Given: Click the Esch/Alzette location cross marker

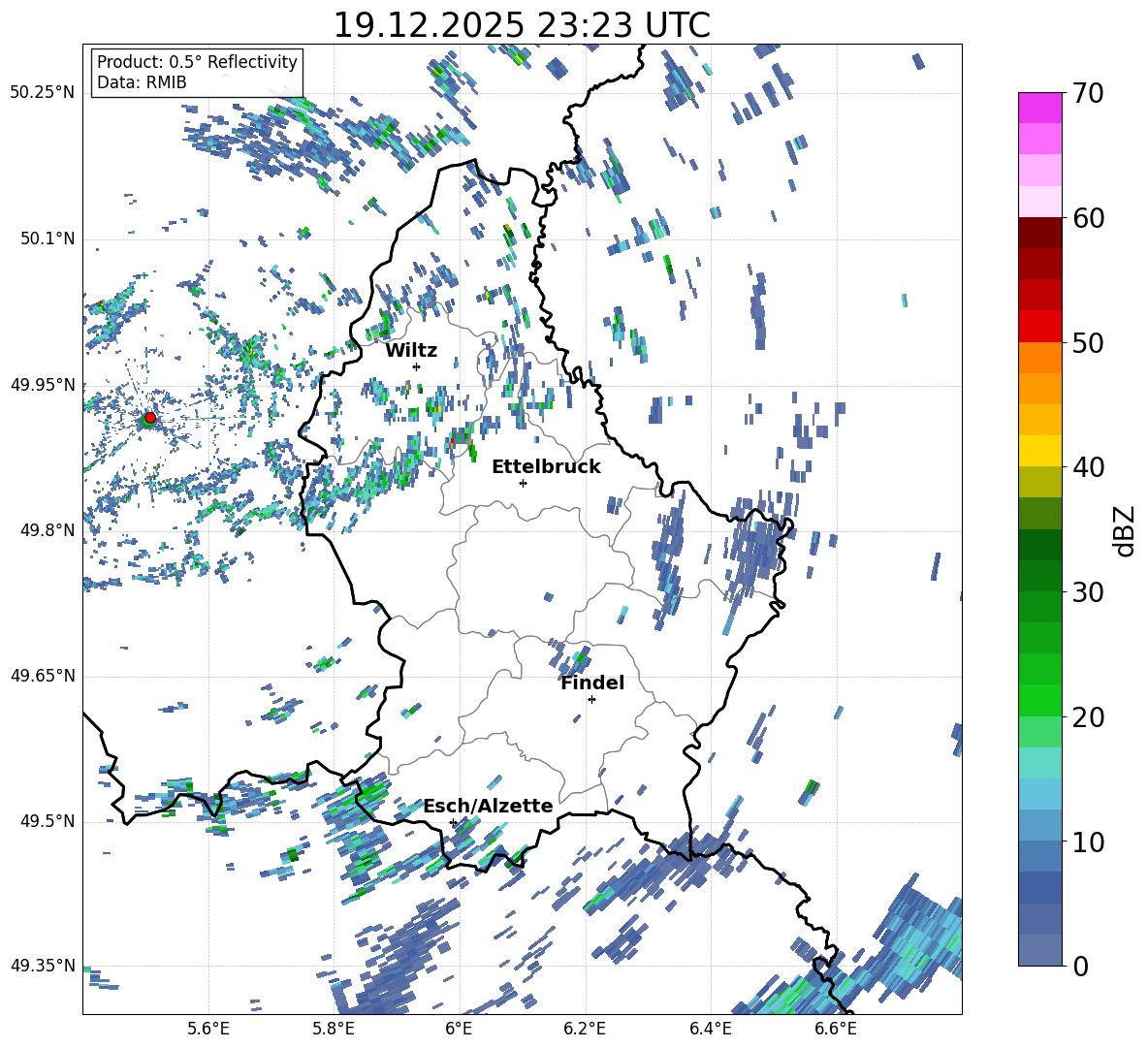Looking at the screenshot, I should coord(453,822).
